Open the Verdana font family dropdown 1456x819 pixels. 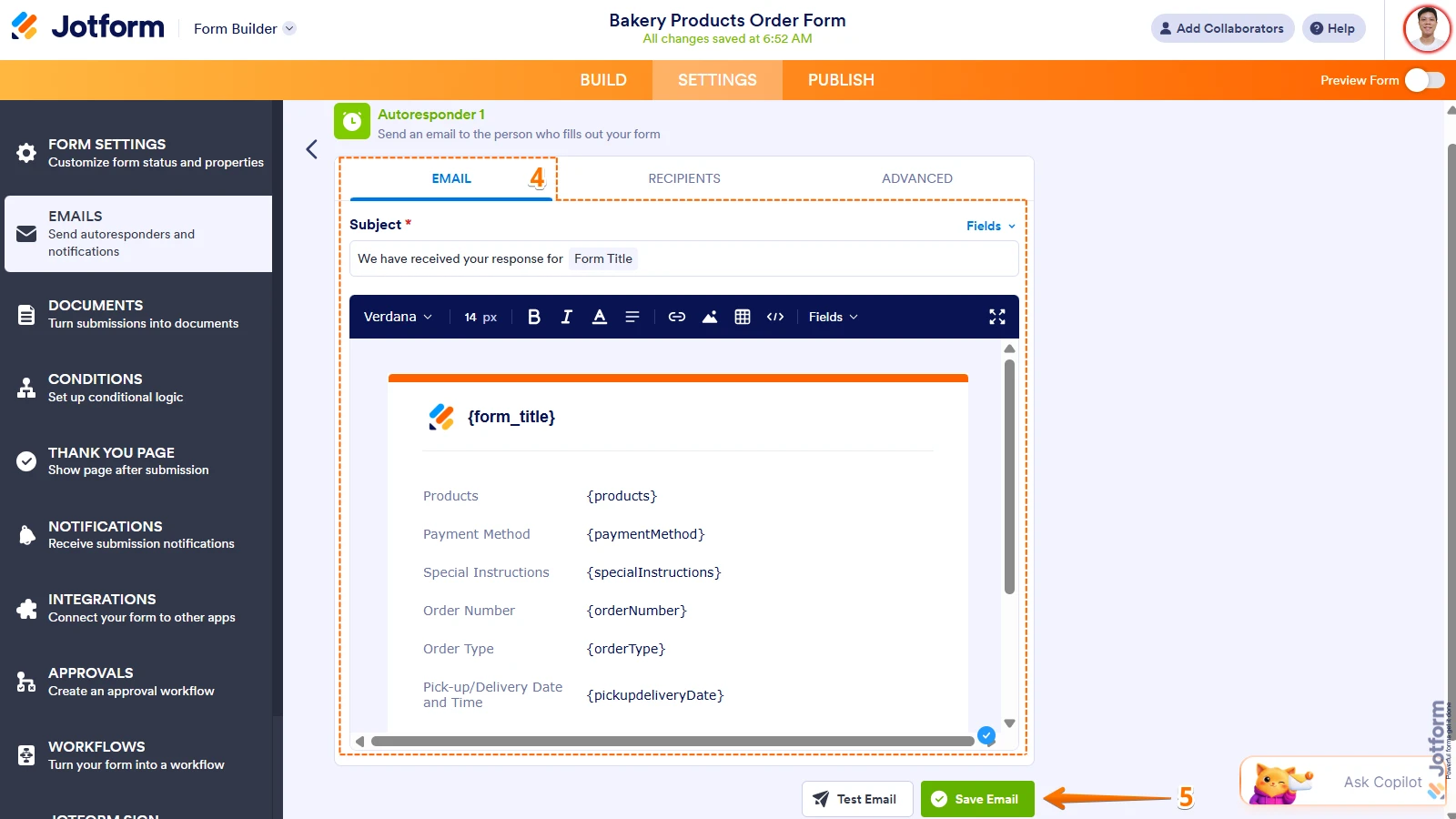pyautogui.click(x=398, y=317)
